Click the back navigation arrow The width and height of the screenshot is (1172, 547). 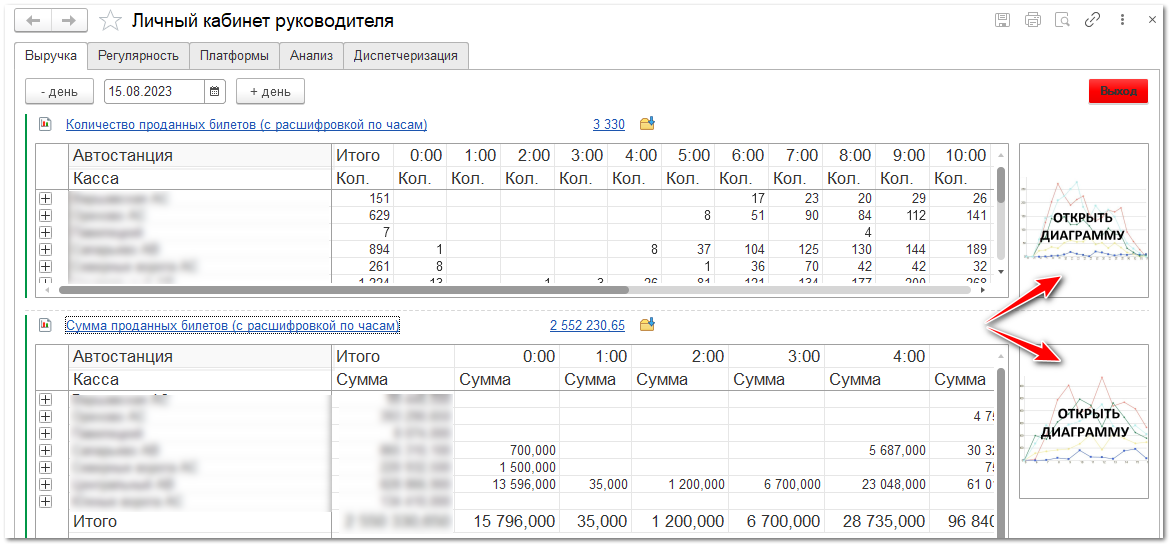pyautogui.click(x=35, y=21)
